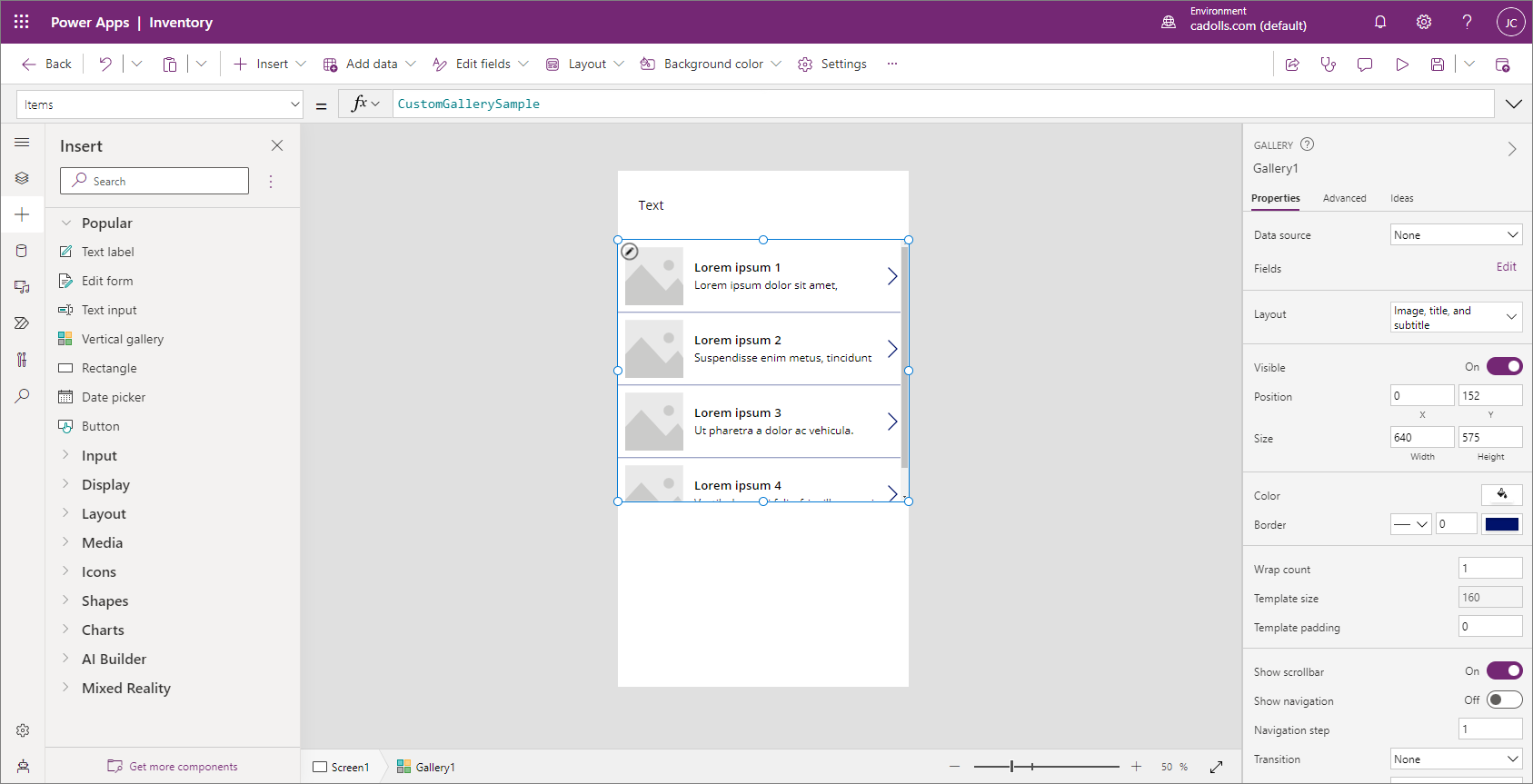Toggle the Visible switch off
The height and width of the screenshot is (784, 1533).
point(1504,367)
